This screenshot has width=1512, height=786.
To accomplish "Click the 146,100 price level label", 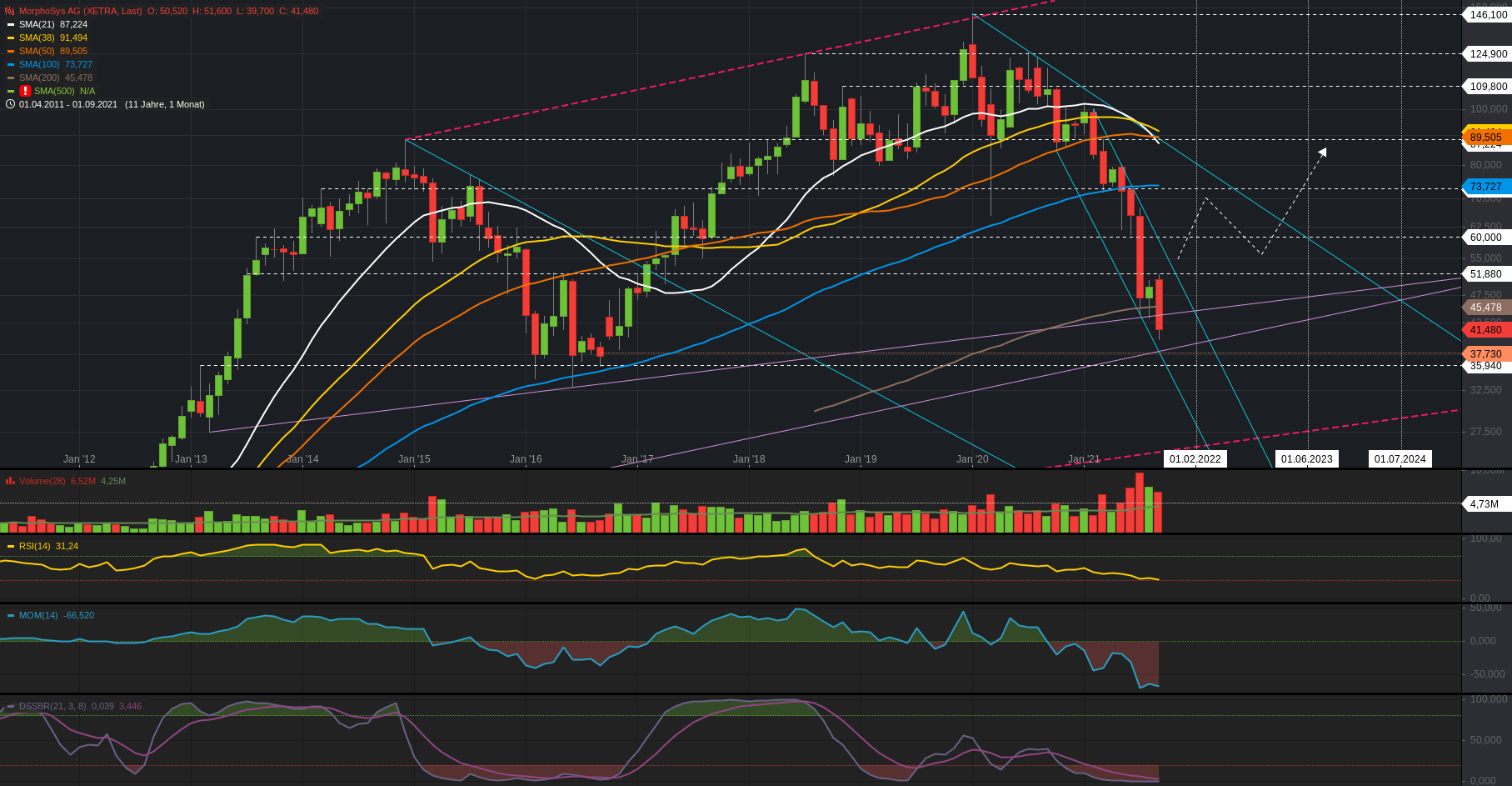I will (1488, 15).
